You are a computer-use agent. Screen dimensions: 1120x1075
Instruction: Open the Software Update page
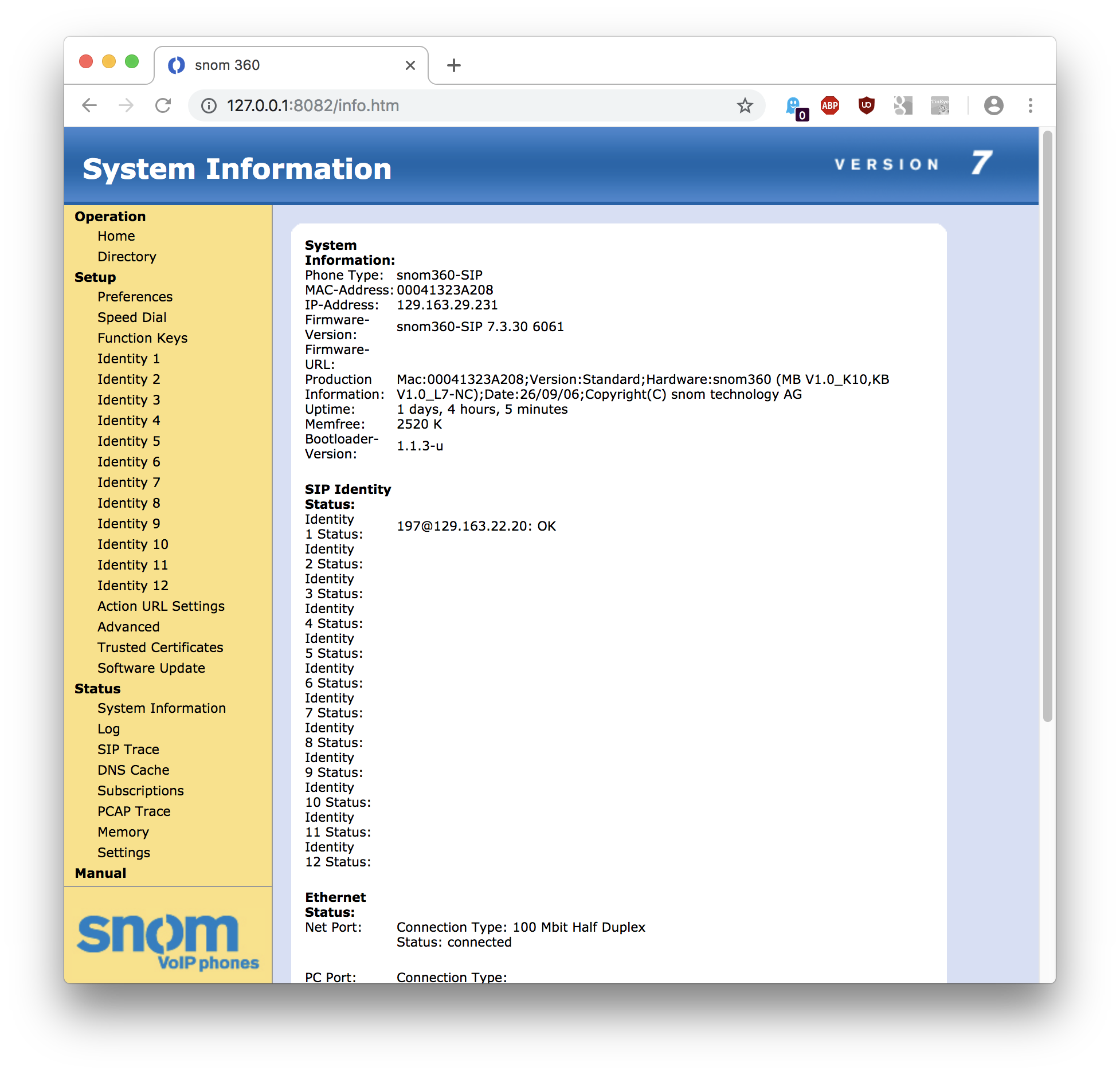(151, 668)
